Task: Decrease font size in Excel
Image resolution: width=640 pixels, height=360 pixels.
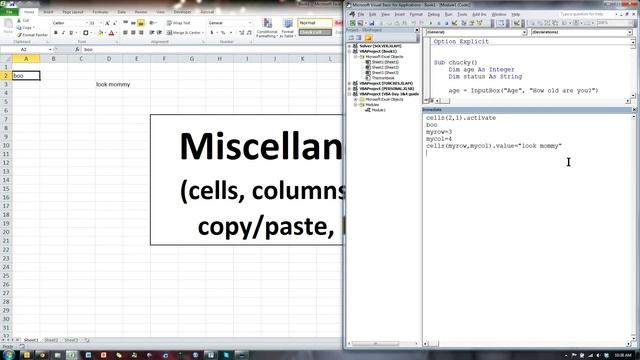Action: [x=115, y=23]
